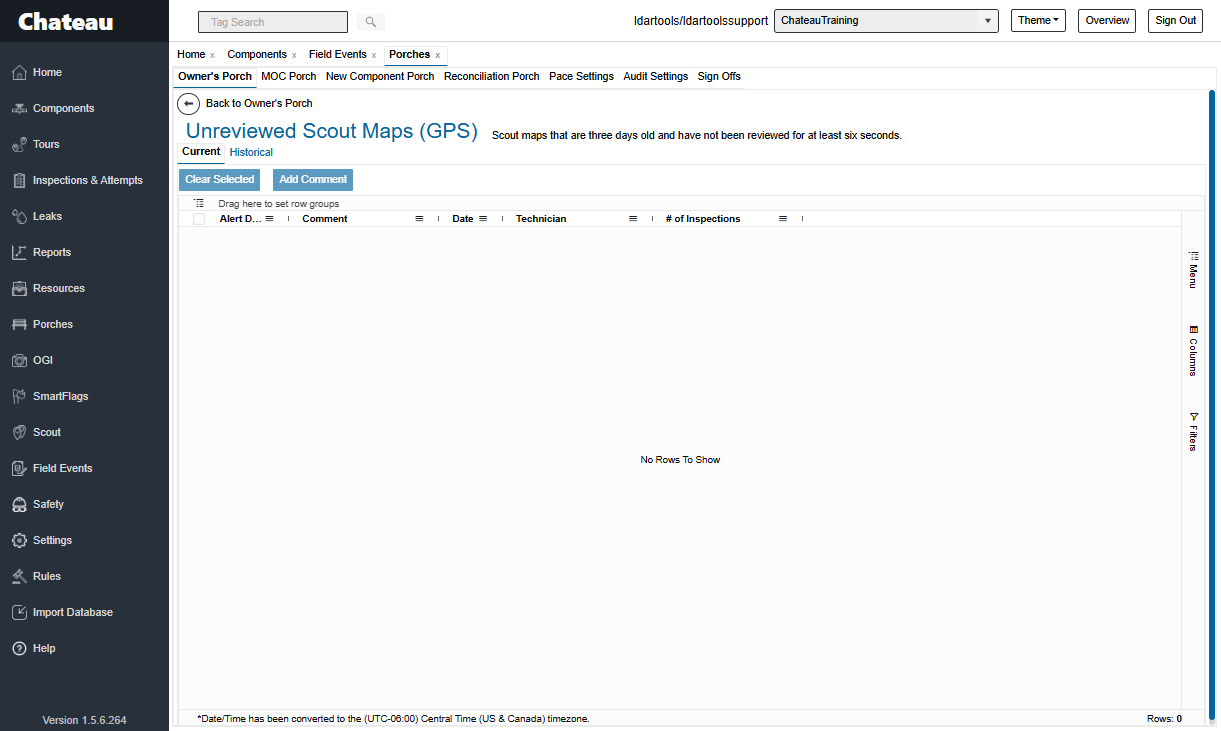Click the Version 1.5.6.264 text

(x=84, y=720)
